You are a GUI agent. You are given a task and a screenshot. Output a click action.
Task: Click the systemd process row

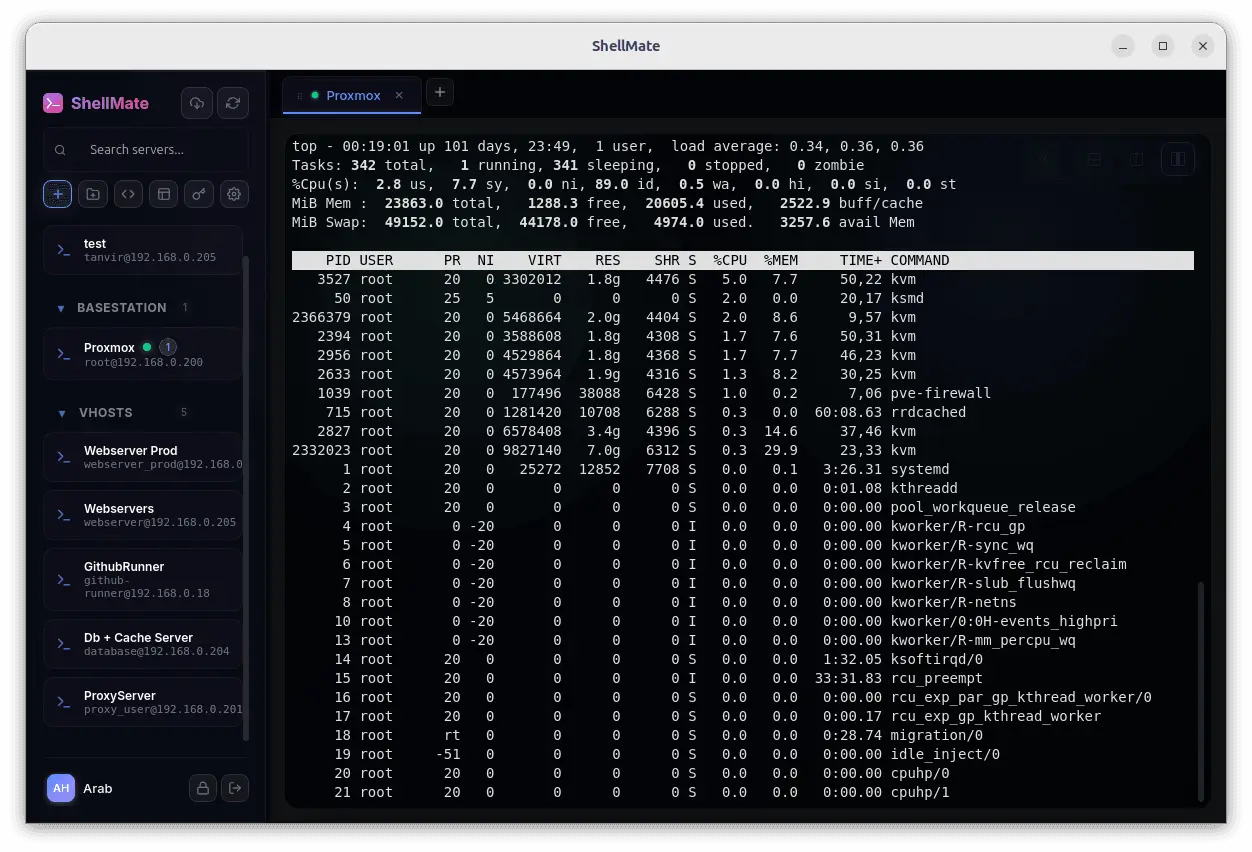[742, 469]
